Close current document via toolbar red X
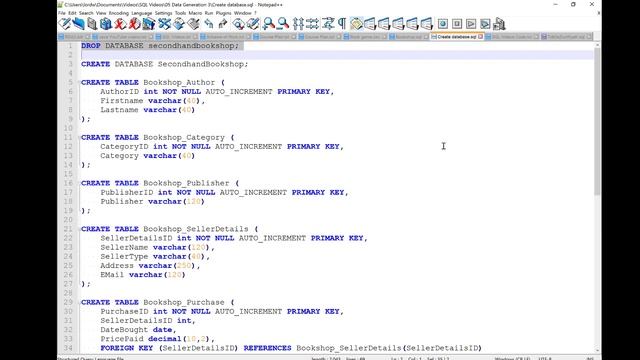 (x=120, y=24)
